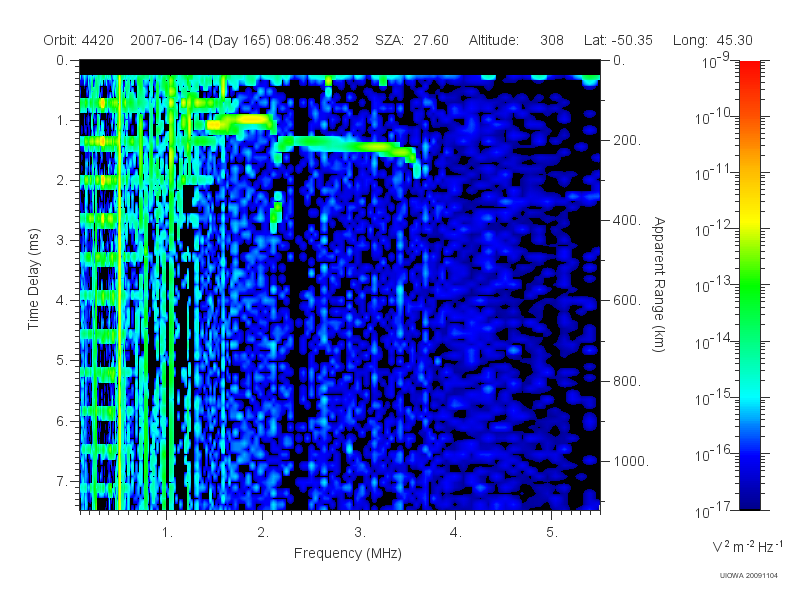The width and height of the screenshot is (800, 600).
Task: Click the 10⁻¹⁰ color scale label
Action: 715,116
